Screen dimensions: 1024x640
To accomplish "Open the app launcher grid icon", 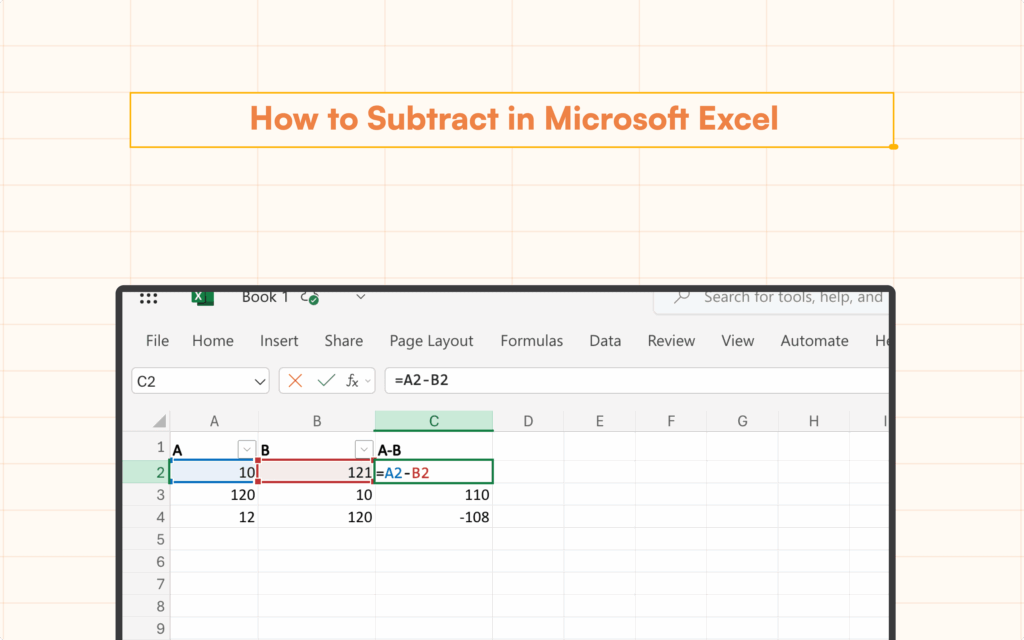I will tap(149, 298).
